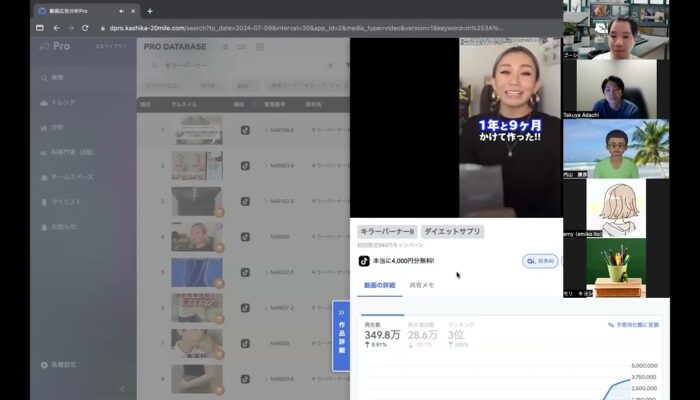The image size is (700, 400).
Task: Open マイリスト in the sidebar
Action: (61, 202)
